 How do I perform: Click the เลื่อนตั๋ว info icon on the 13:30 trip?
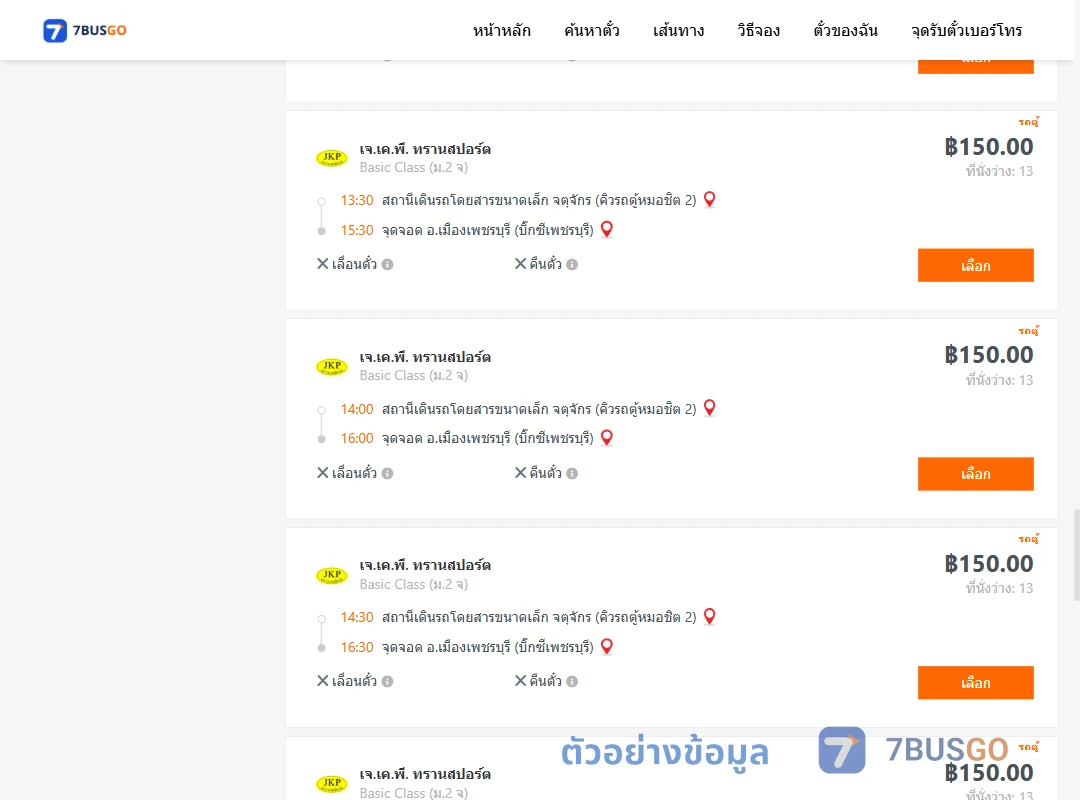(388, 265)
